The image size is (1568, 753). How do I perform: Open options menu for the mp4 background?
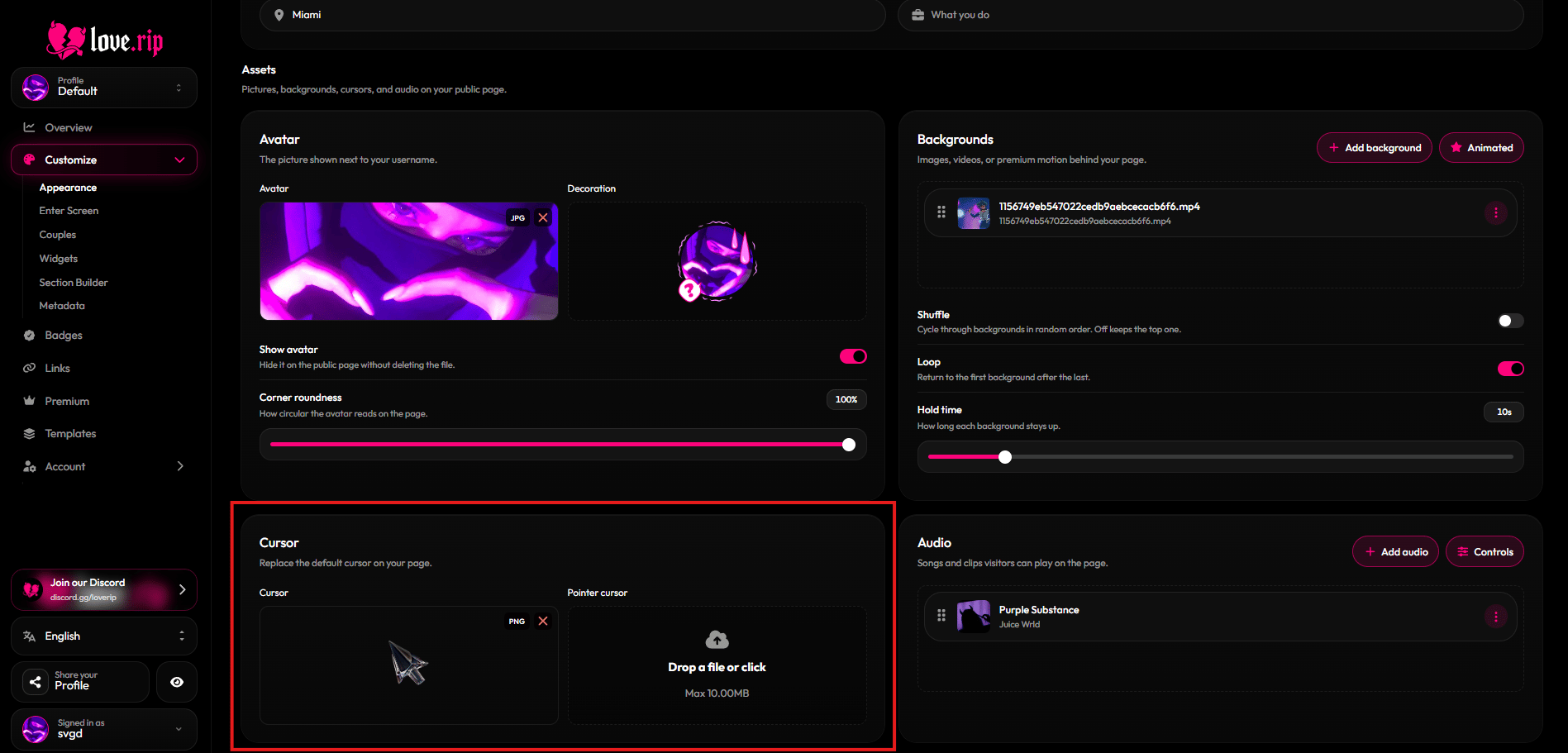coord(1495,213)
